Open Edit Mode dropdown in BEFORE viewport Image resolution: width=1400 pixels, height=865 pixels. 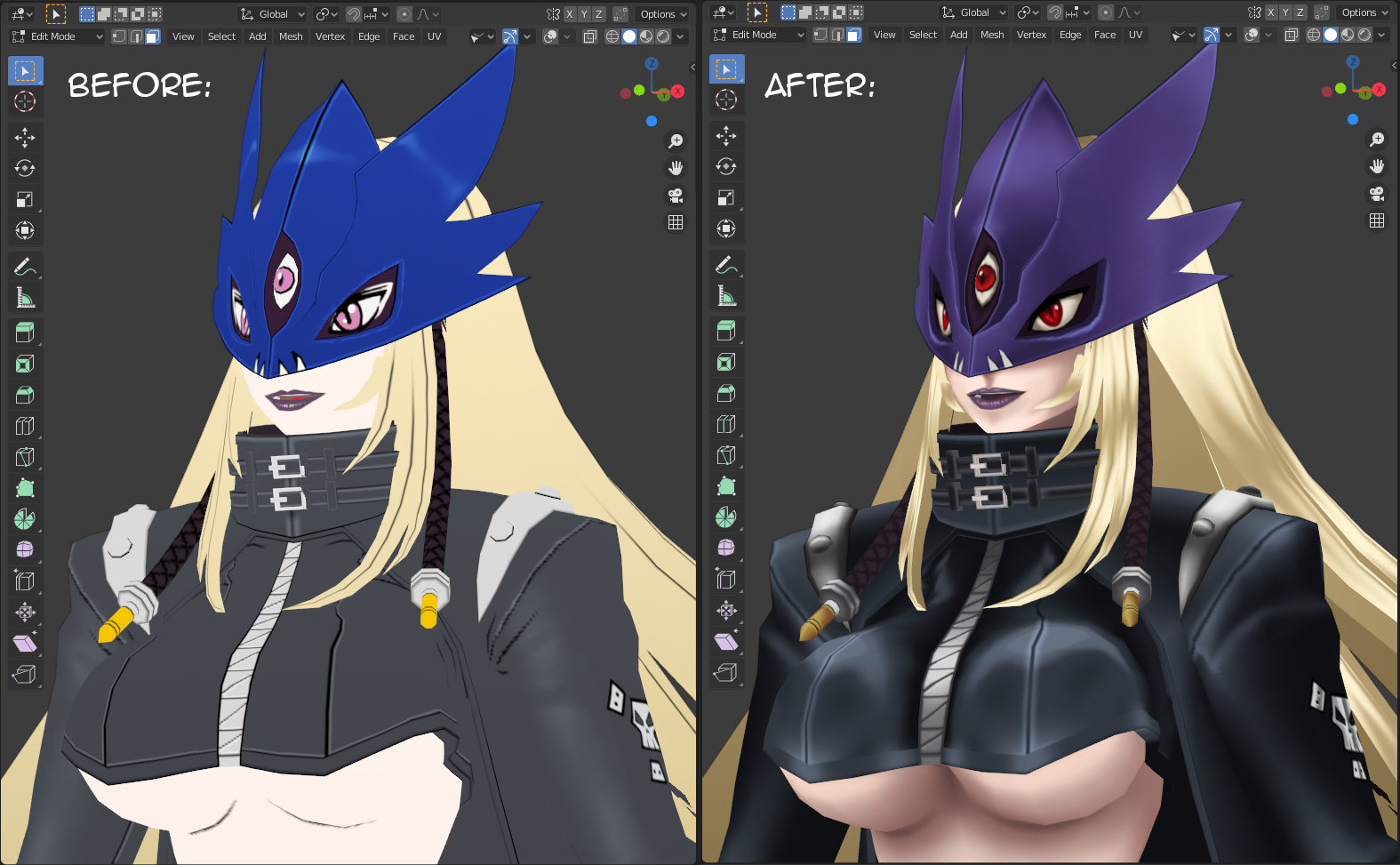pos(57,36)
